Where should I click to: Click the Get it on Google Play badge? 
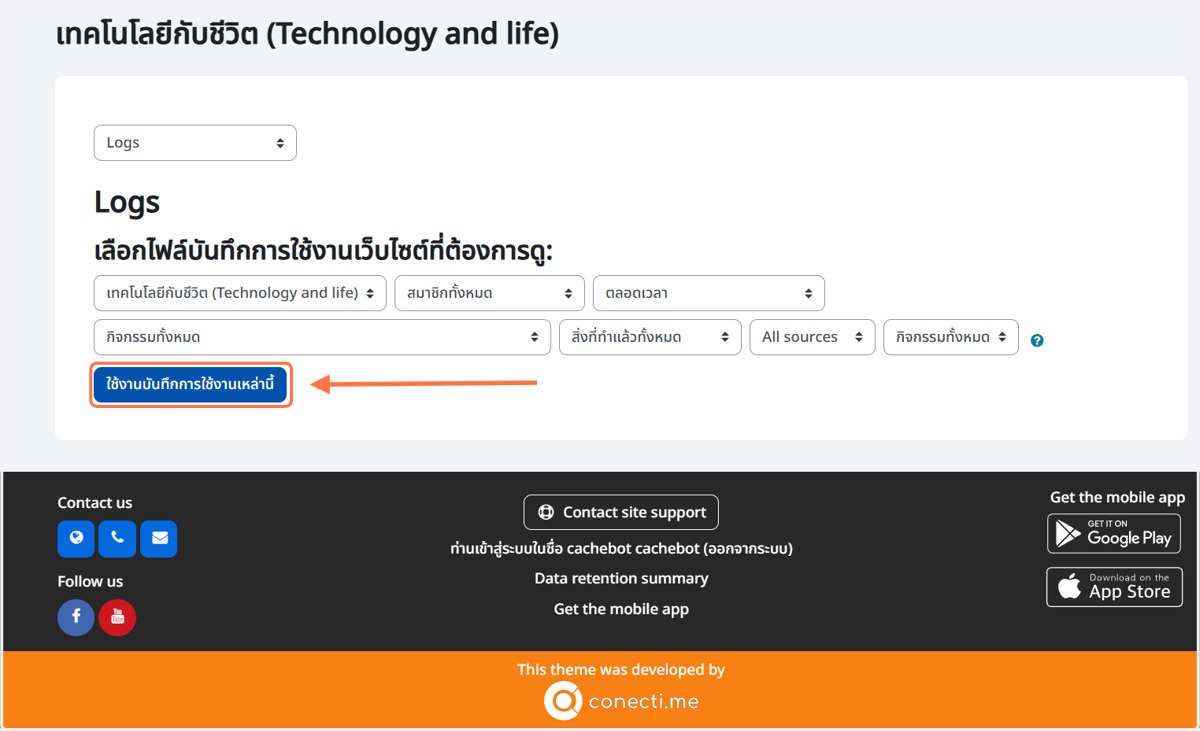[x=1114, y=534]
